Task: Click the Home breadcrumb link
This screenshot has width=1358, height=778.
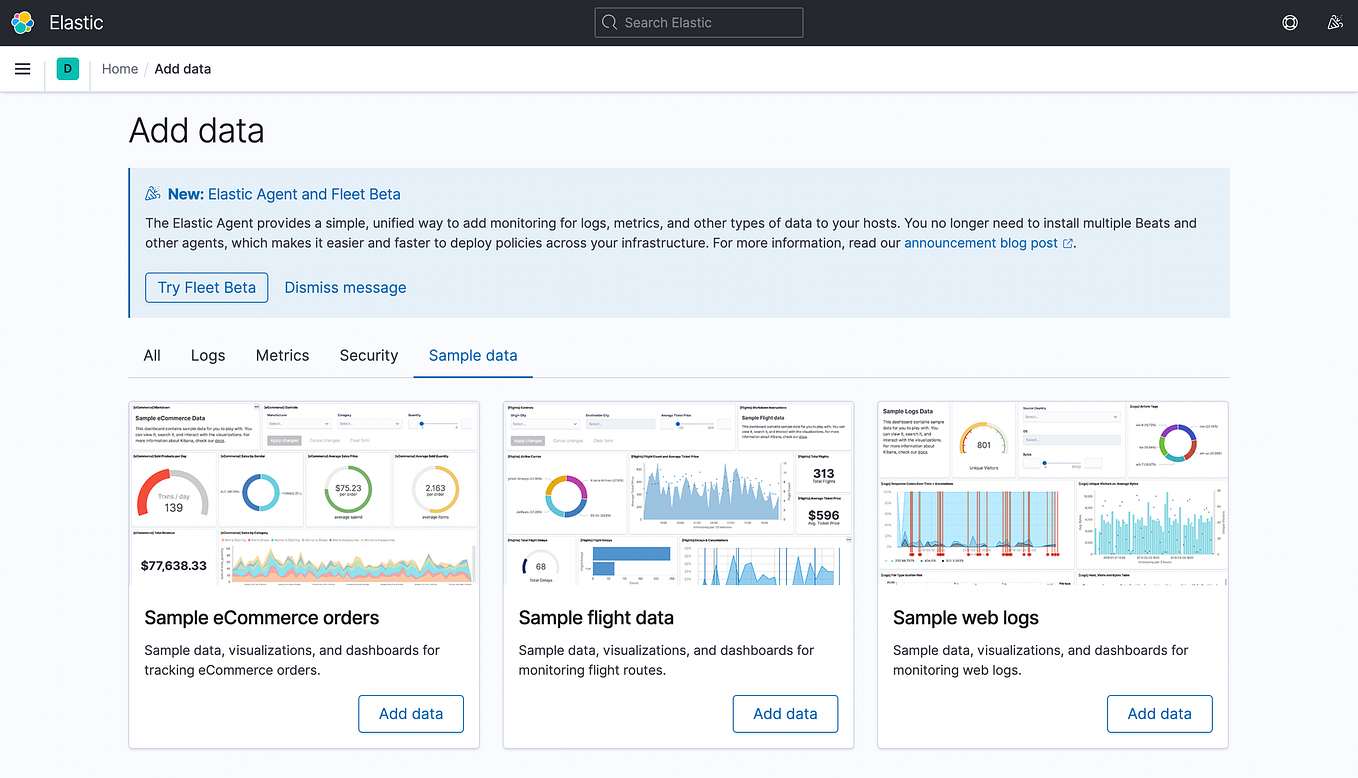Action: (x=120, y=68)
